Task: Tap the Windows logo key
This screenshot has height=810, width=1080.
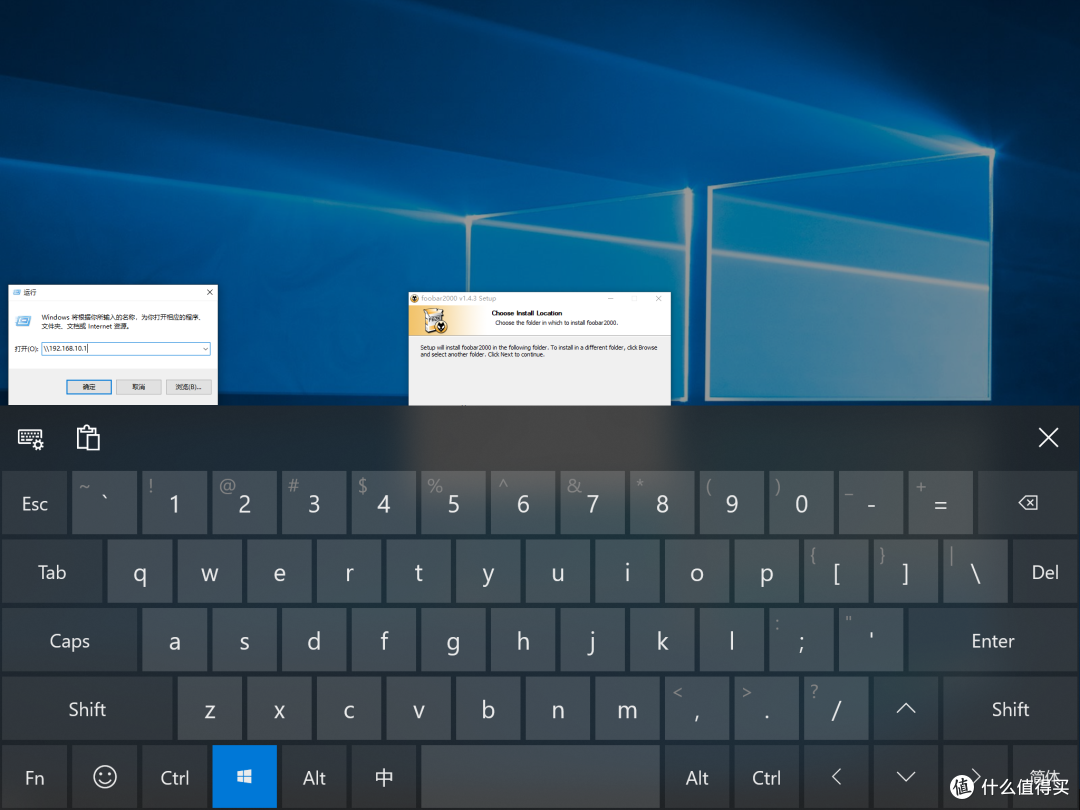Action: click(244, 777)
